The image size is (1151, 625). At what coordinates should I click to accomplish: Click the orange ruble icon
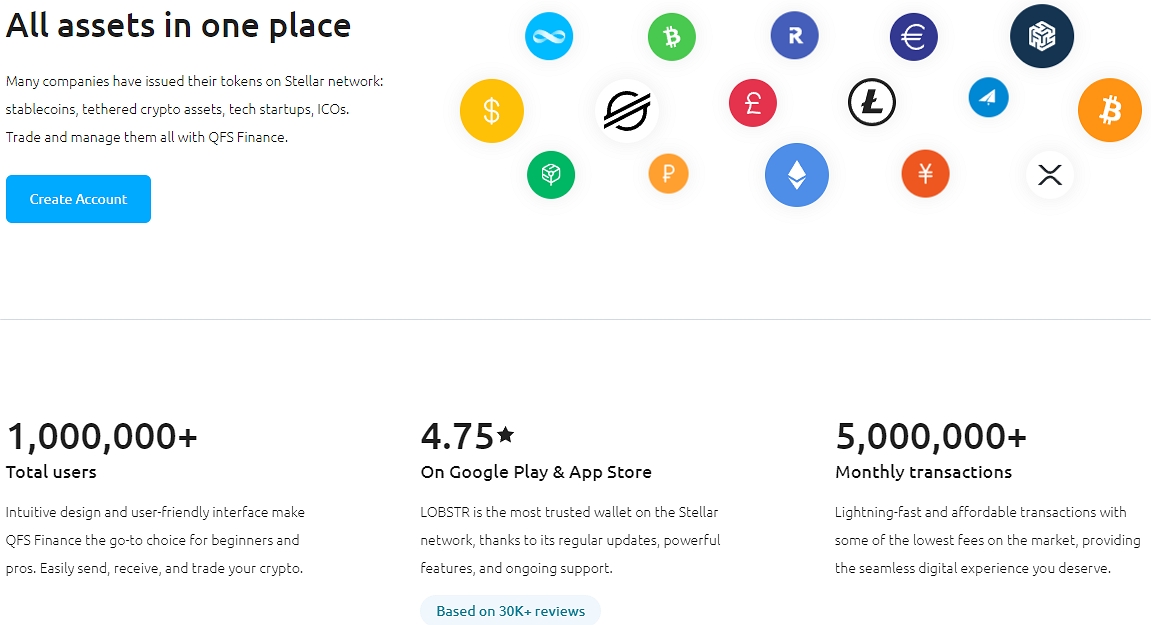pyautogui.click(x=669, y=174)
